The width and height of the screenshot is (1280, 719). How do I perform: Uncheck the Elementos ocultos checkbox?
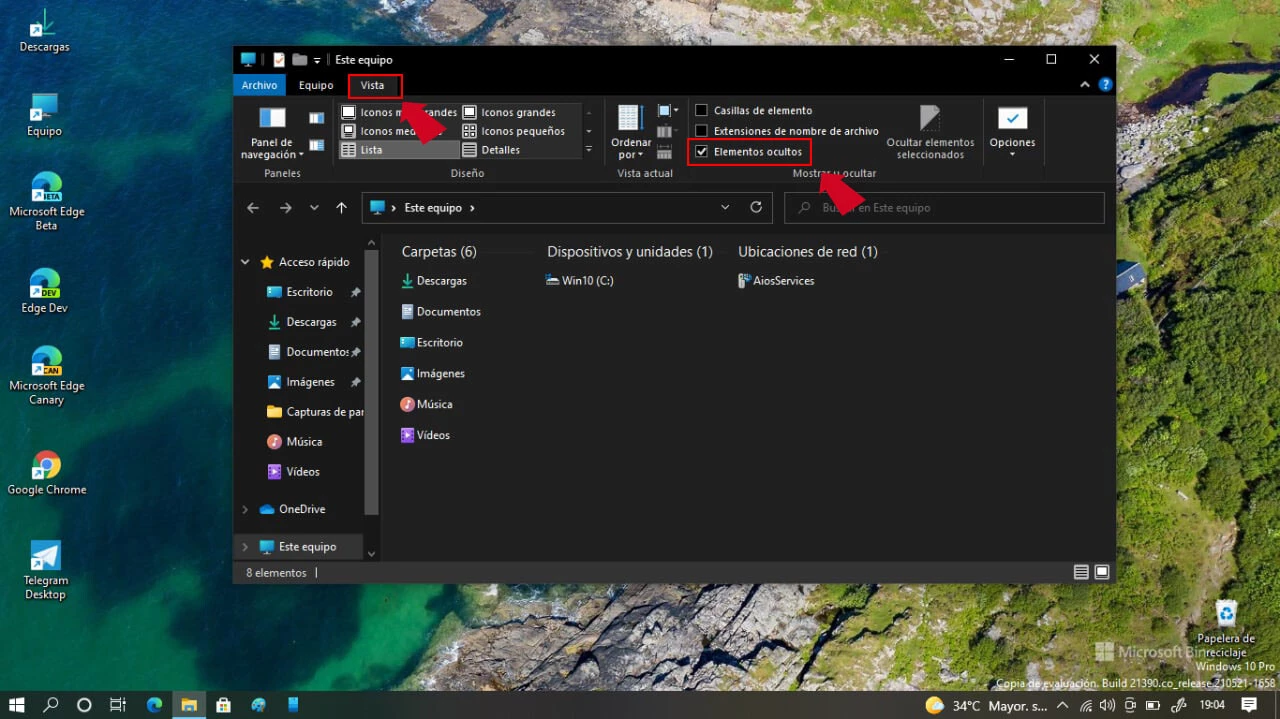coord(702,152)
